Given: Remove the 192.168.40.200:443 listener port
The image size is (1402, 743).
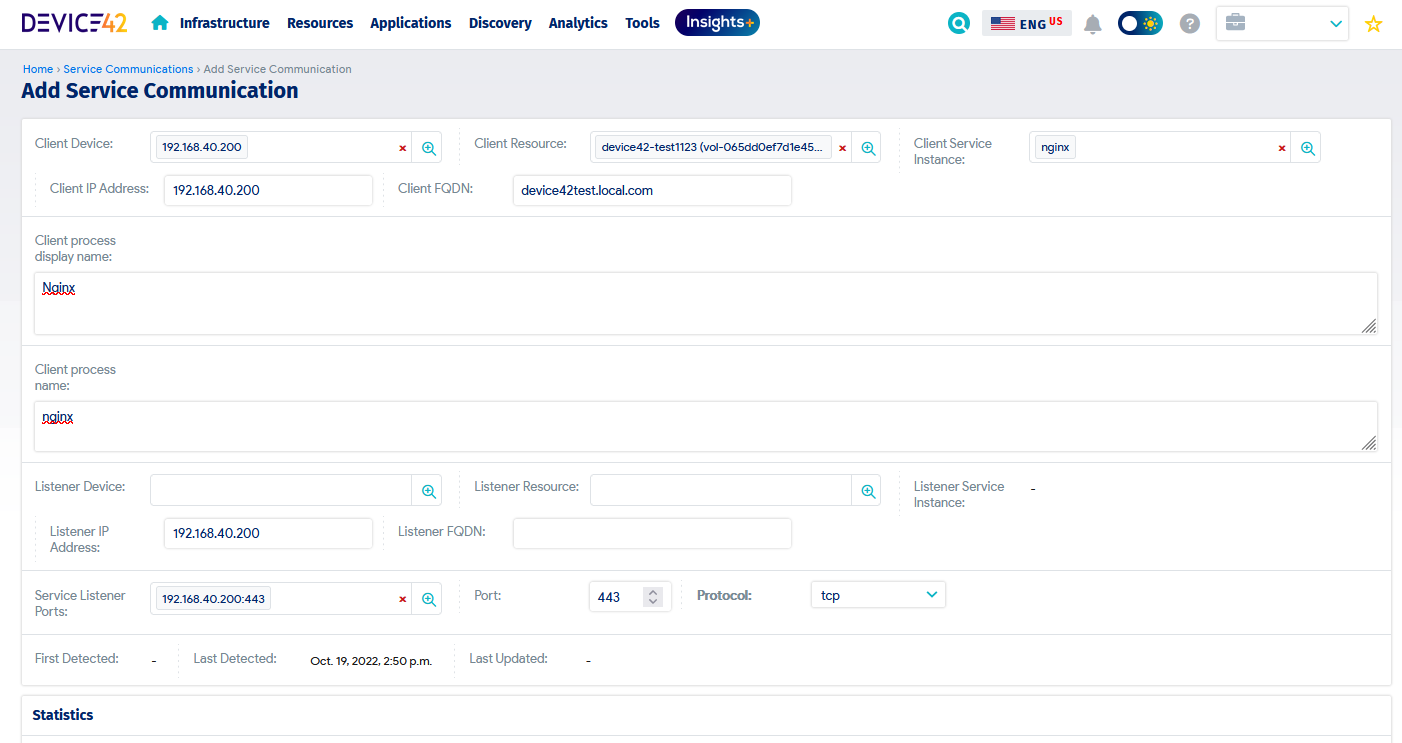Looking at the screenshot, I should point(403,599).
